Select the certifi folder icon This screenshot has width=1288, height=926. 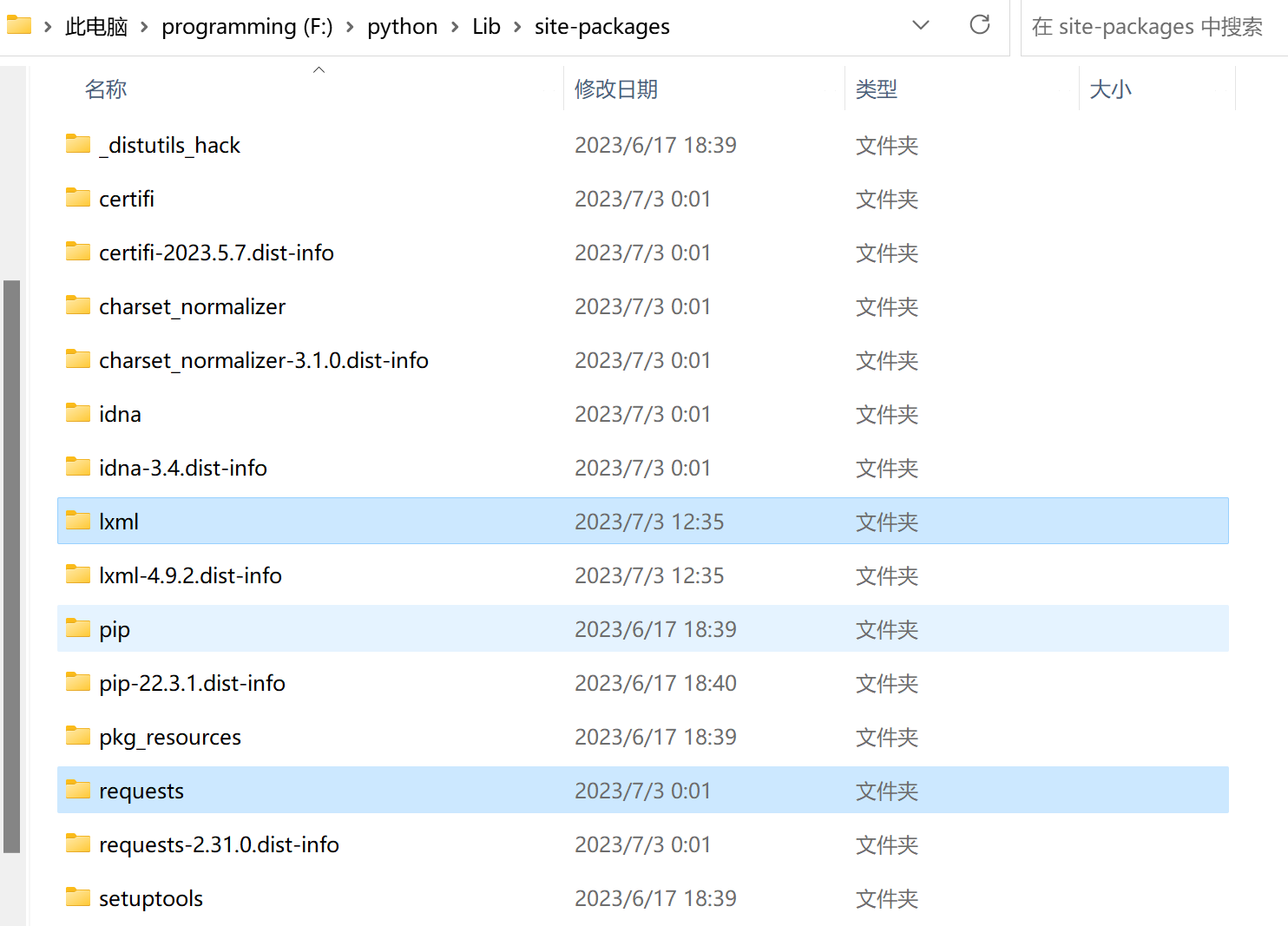click(x=78, y=198)
